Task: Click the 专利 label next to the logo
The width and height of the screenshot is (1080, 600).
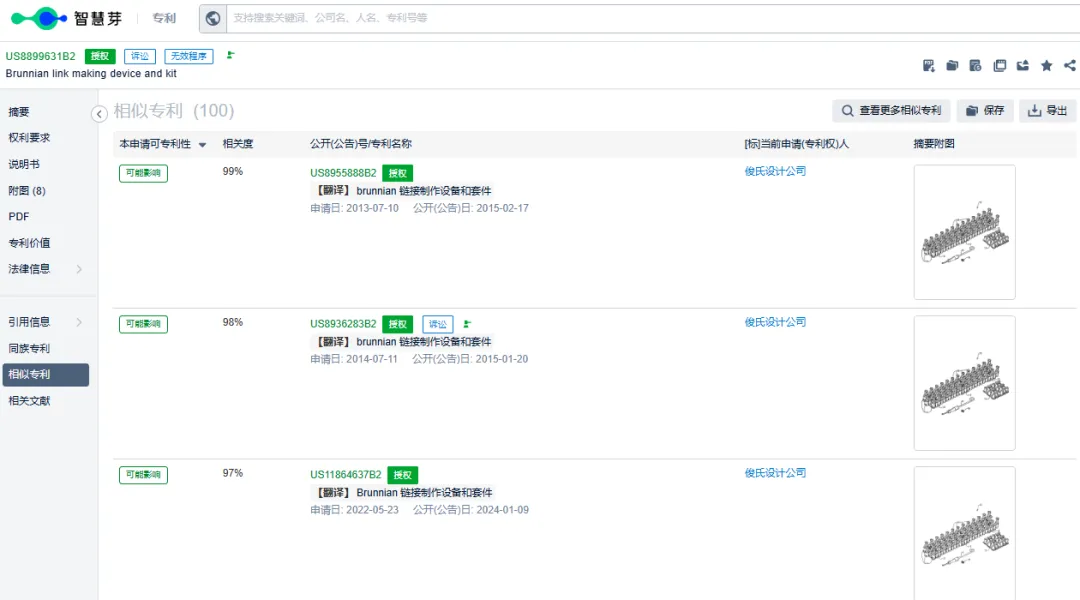Action: [164, 19]
